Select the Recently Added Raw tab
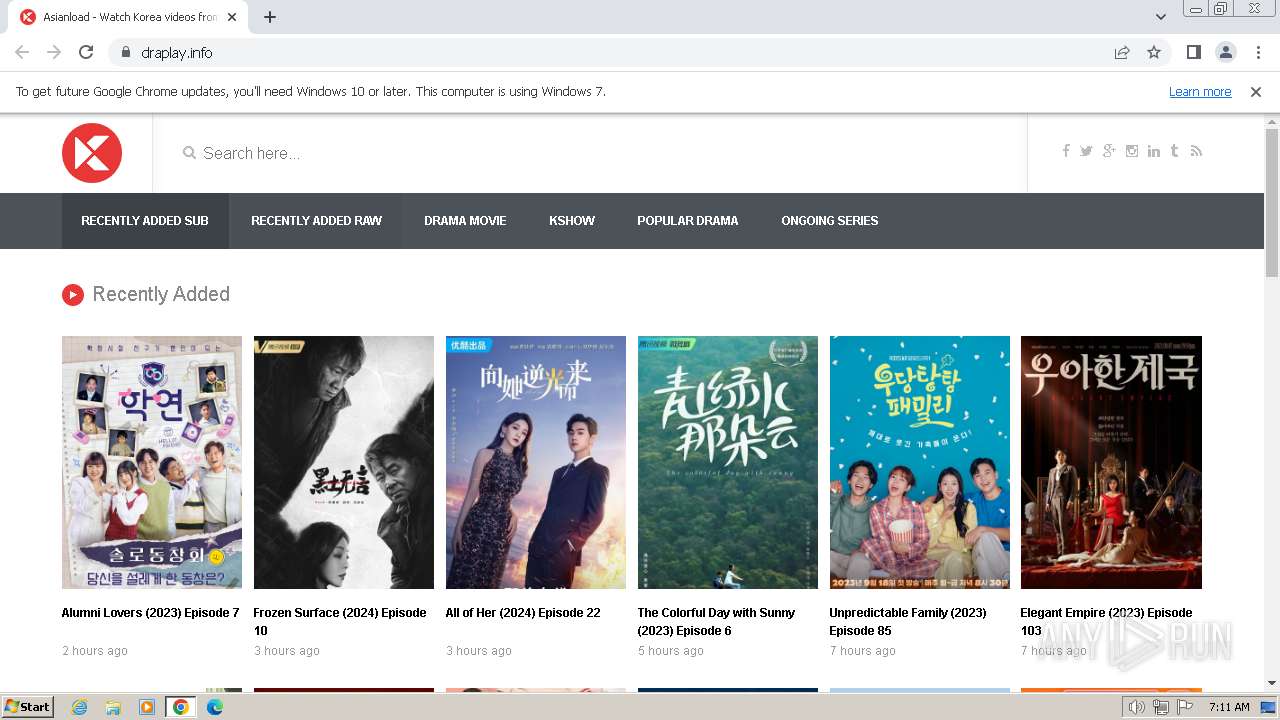 point(316,221)
